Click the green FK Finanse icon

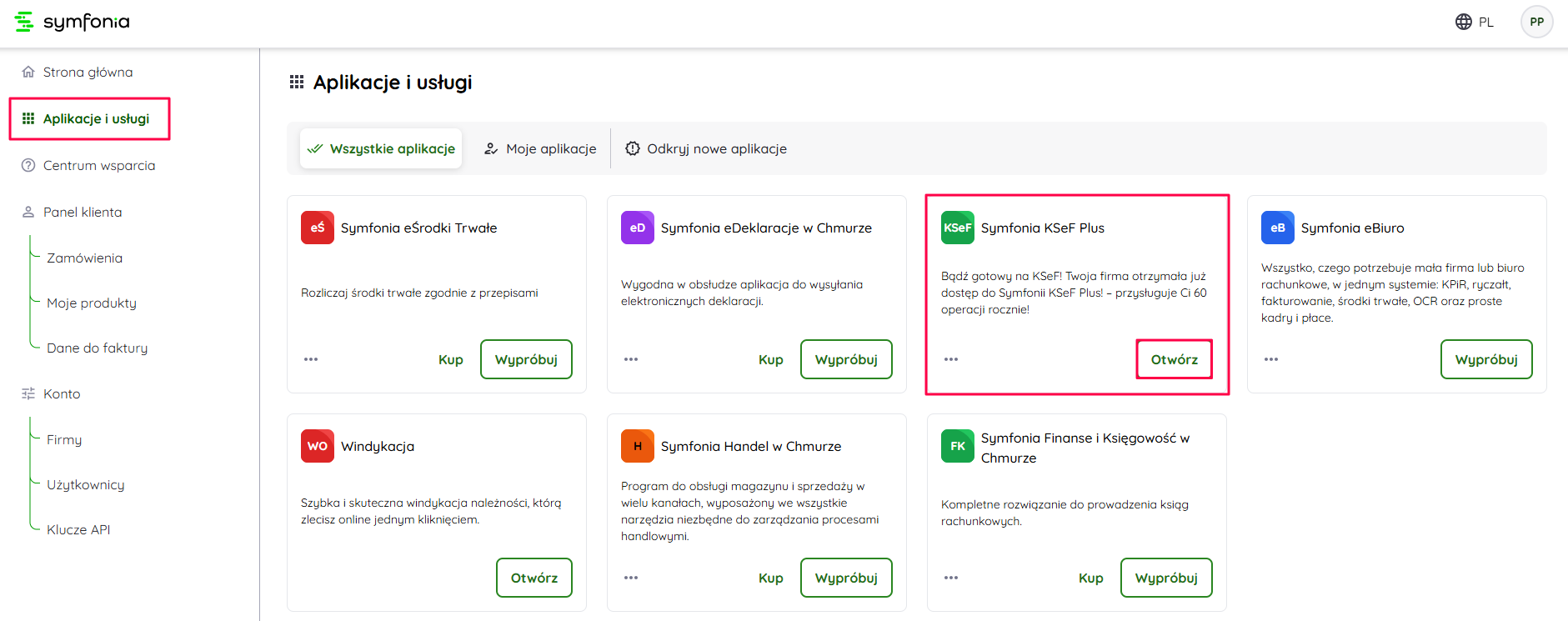[957, 446]
